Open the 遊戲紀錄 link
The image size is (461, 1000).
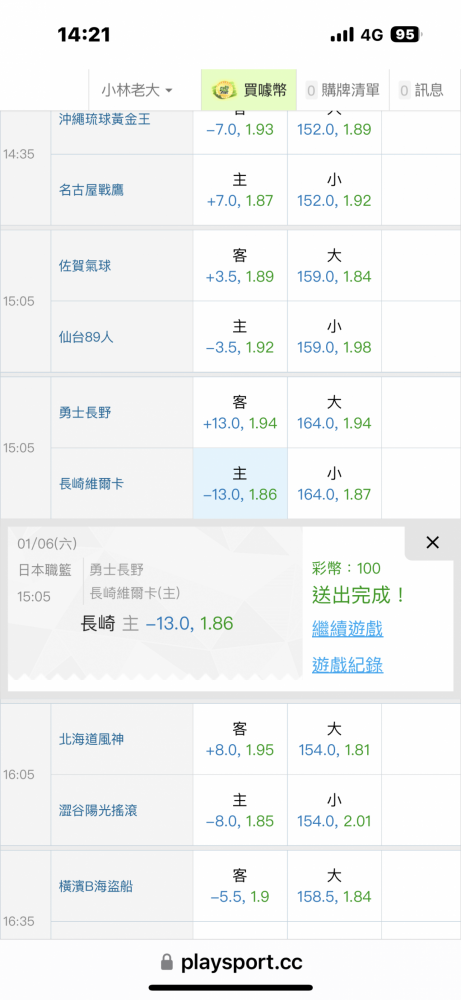(348, 665)
